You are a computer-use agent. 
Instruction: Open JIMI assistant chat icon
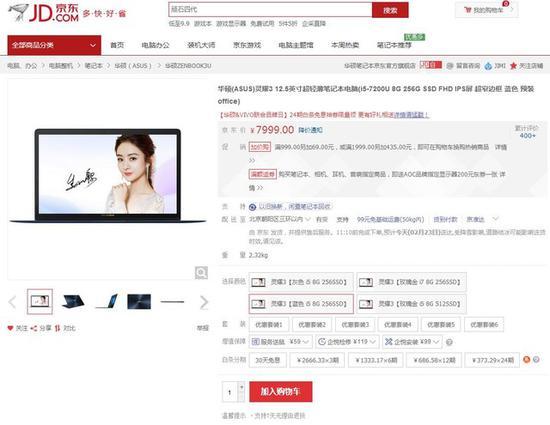tap(488, 66)
